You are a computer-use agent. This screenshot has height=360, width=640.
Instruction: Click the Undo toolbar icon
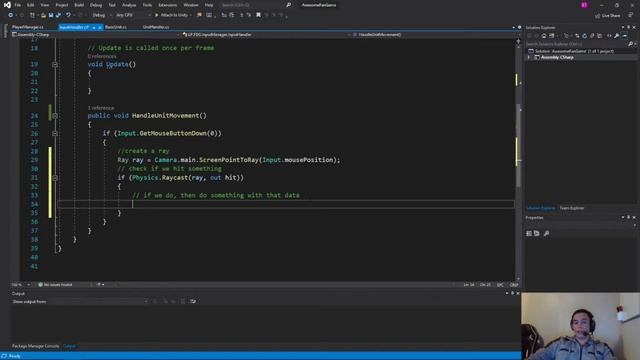pos(68,15)
